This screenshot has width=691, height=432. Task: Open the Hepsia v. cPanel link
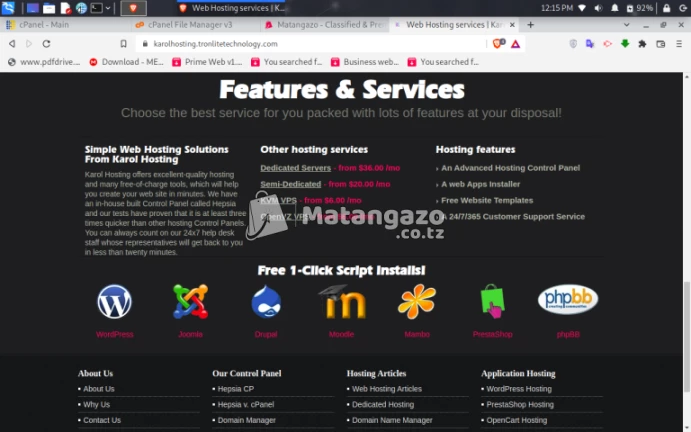pyautogui.click(x=245, y=404)
